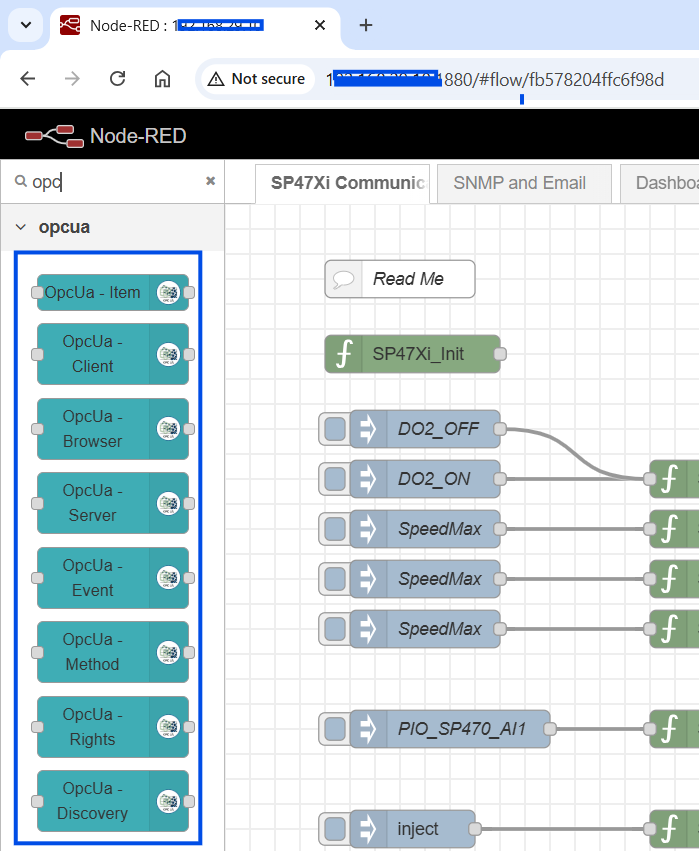Click the SP47Xi_Init output port
The width and height of the screenshot is (699, 851).
(500, 354)
